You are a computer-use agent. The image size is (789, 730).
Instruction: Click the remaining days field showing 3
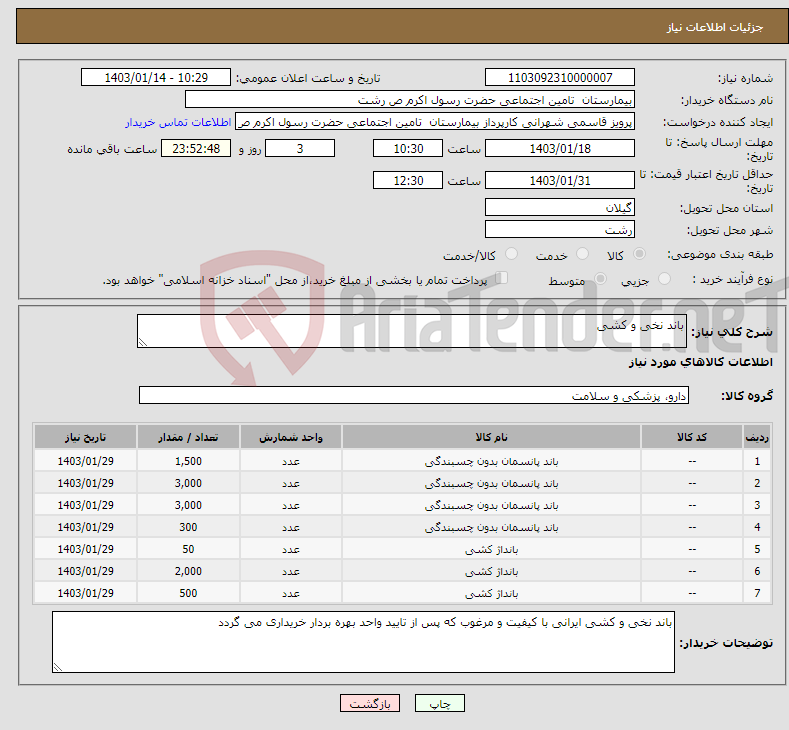tap(300, 148)
